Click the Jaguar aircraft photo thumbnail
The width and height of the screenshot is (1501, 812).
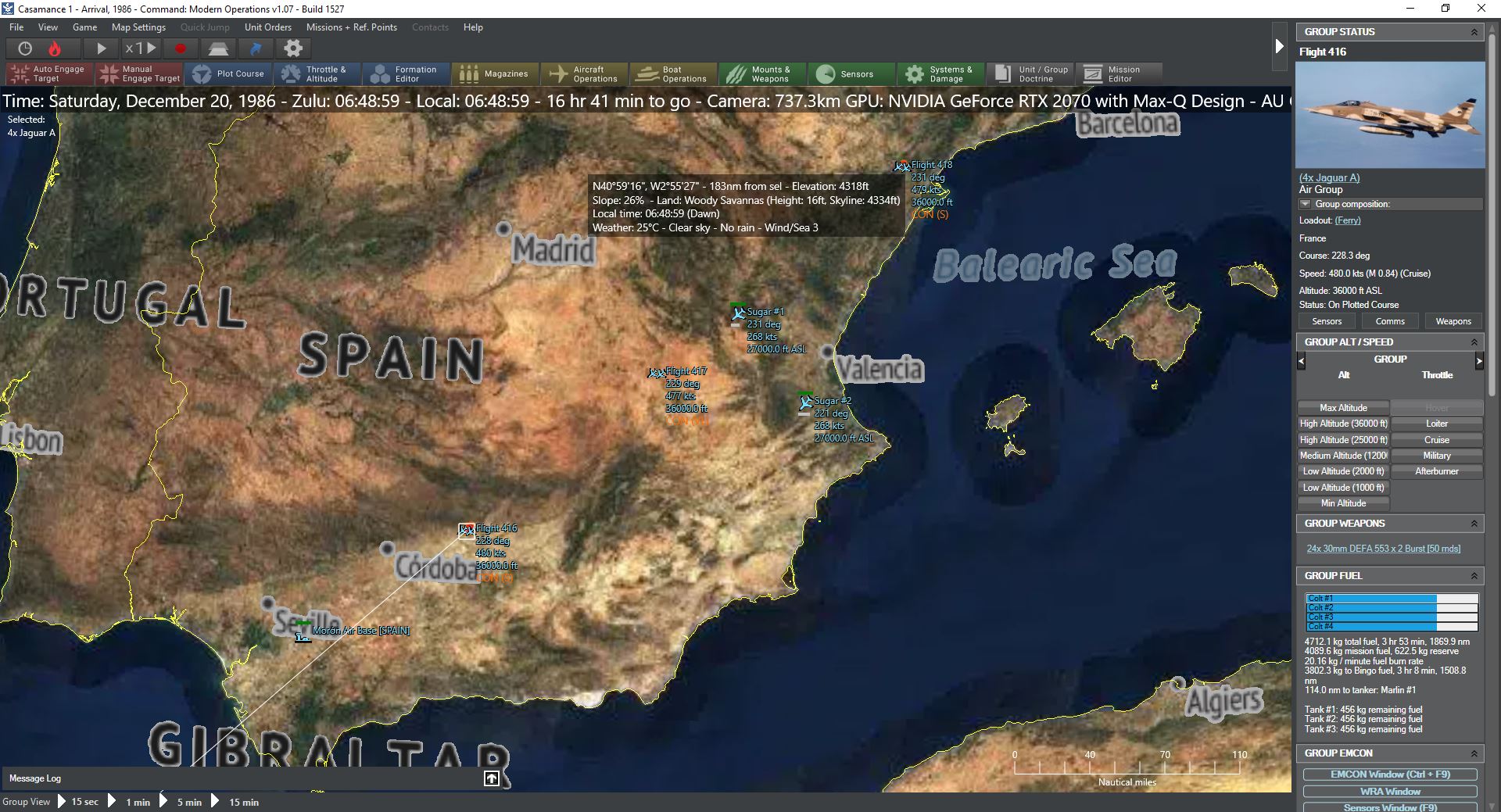click(1390, 115)
